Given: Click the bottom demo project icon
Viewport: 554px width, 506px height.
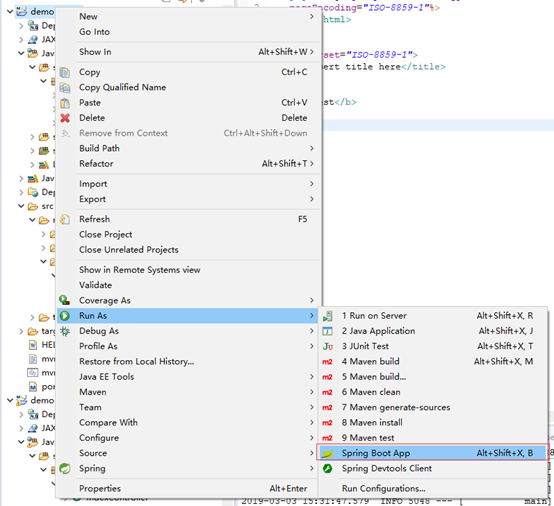Looking at the screenshot, I should [x=22, y=400].
